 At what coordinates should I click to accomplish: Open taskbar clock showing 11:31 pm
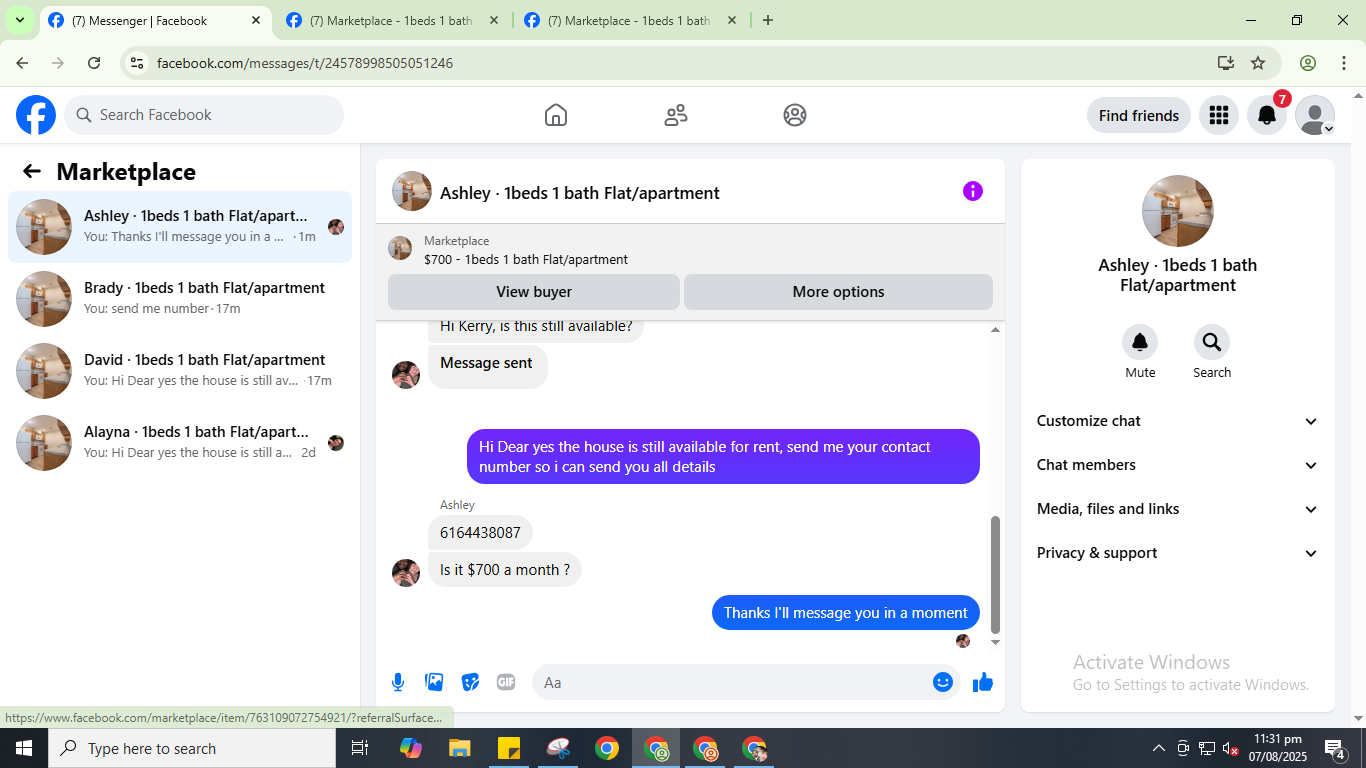point(1277,748)
